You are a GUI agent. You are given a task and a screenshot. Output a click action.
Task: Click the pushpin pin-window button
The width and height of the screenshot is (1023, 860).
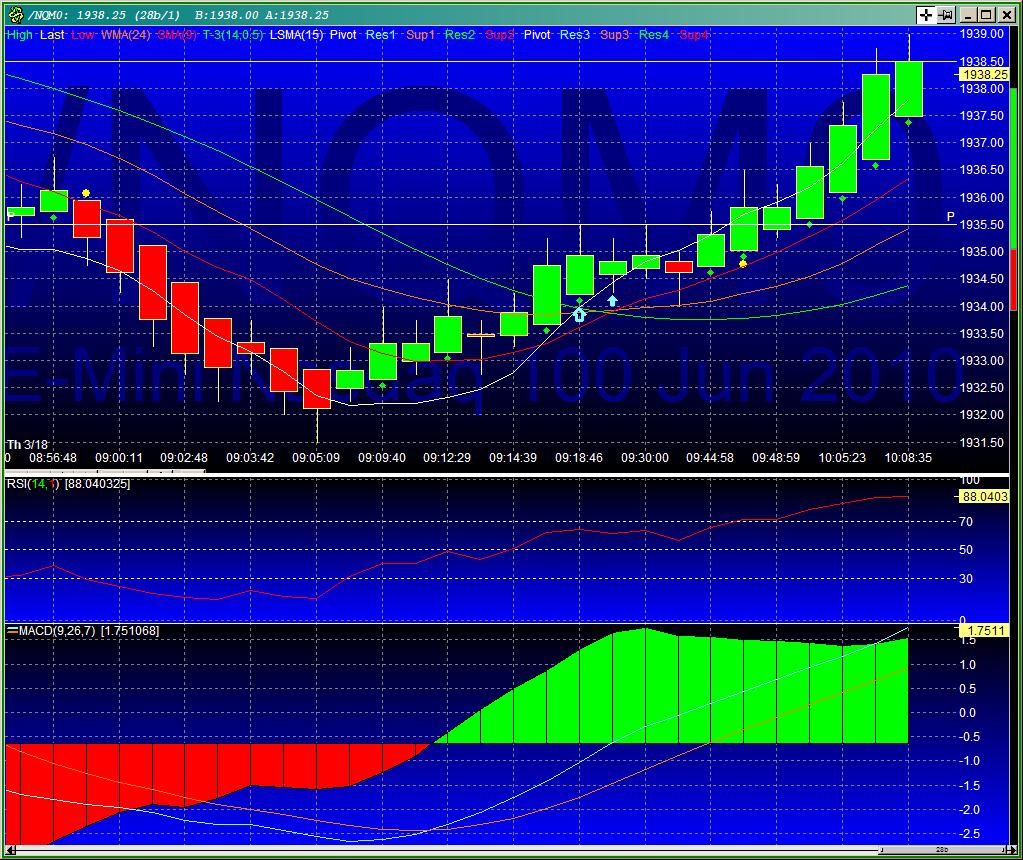pos(947,15)
